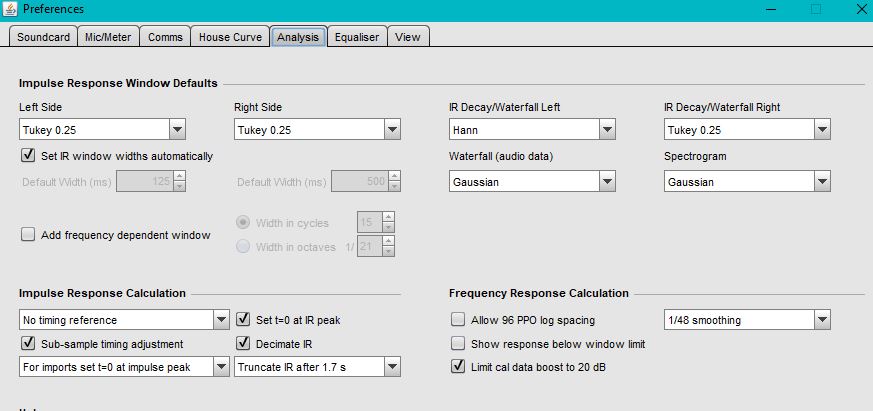Open the imports t=0 at impulse peak dropdown
Image resolution: width=873 pixels, height=411 pixels.
[124, 367]
